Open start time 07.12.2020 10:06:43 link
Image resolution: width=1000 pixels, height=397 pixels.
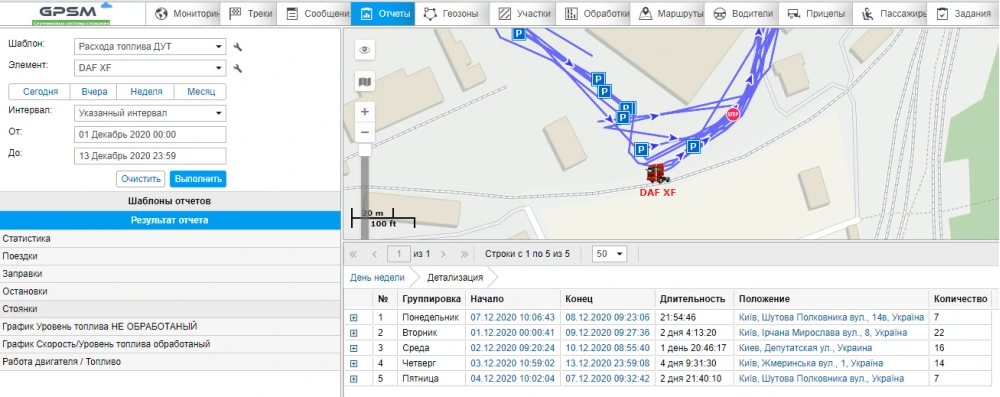coord(513,317)
